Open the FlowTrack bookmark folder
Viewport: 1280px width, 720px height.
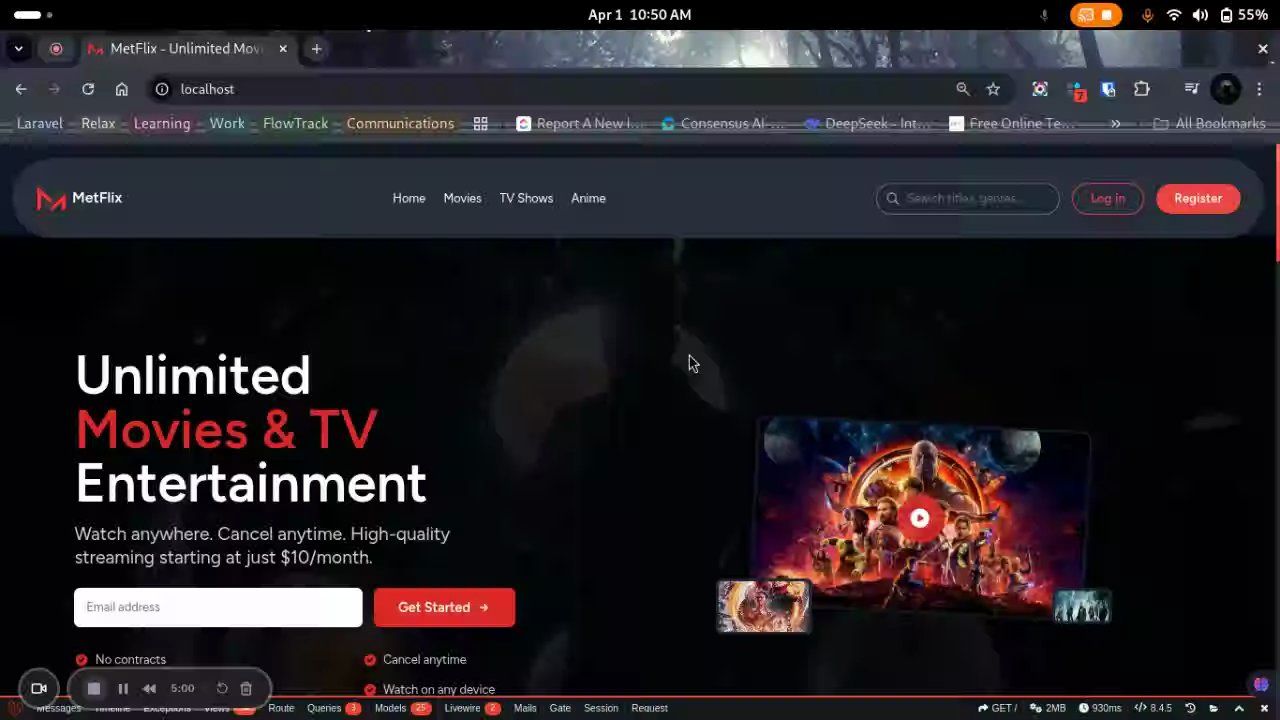pyautogui.click(x=296, y=123)
